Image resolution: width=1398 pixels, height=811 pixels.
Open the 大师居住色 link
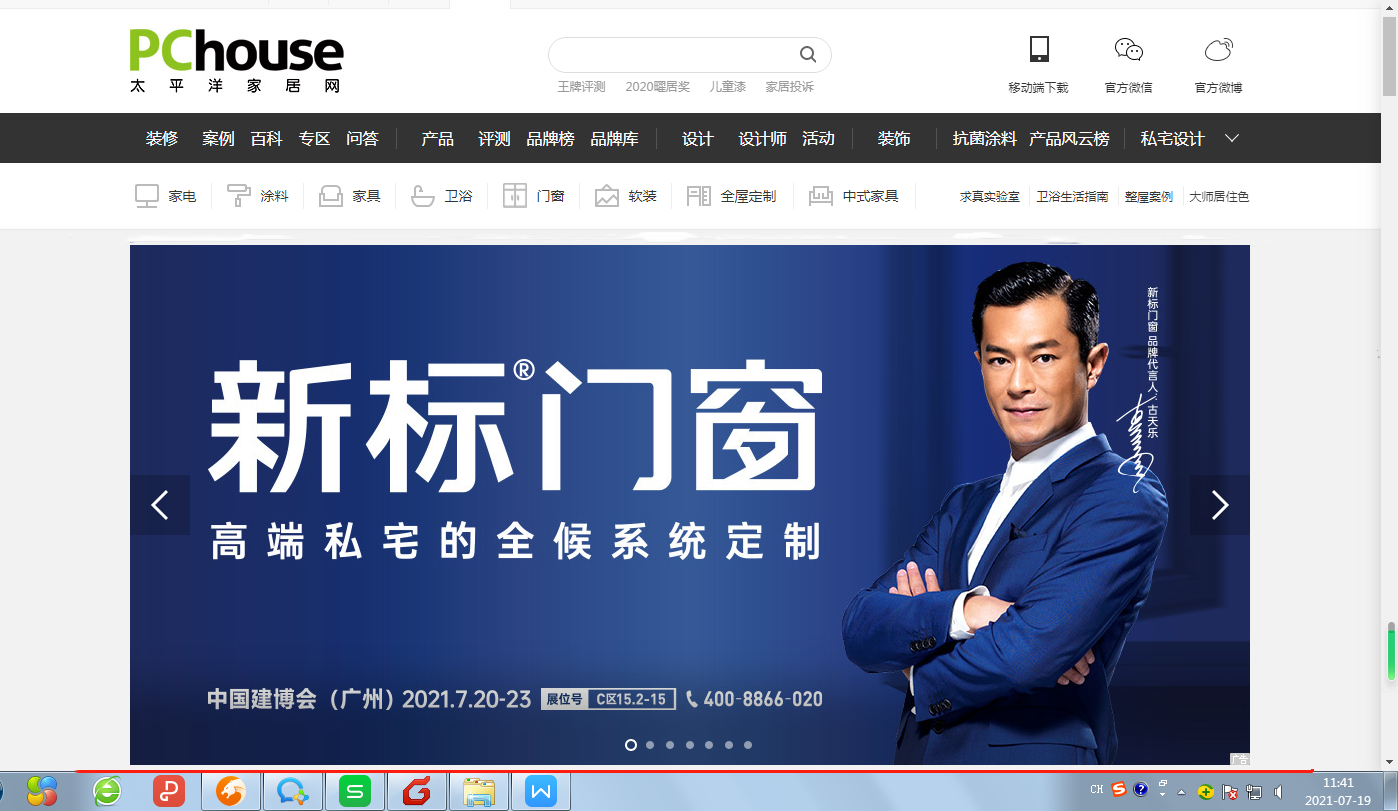pyautogui.click(x=1219, y=197)
